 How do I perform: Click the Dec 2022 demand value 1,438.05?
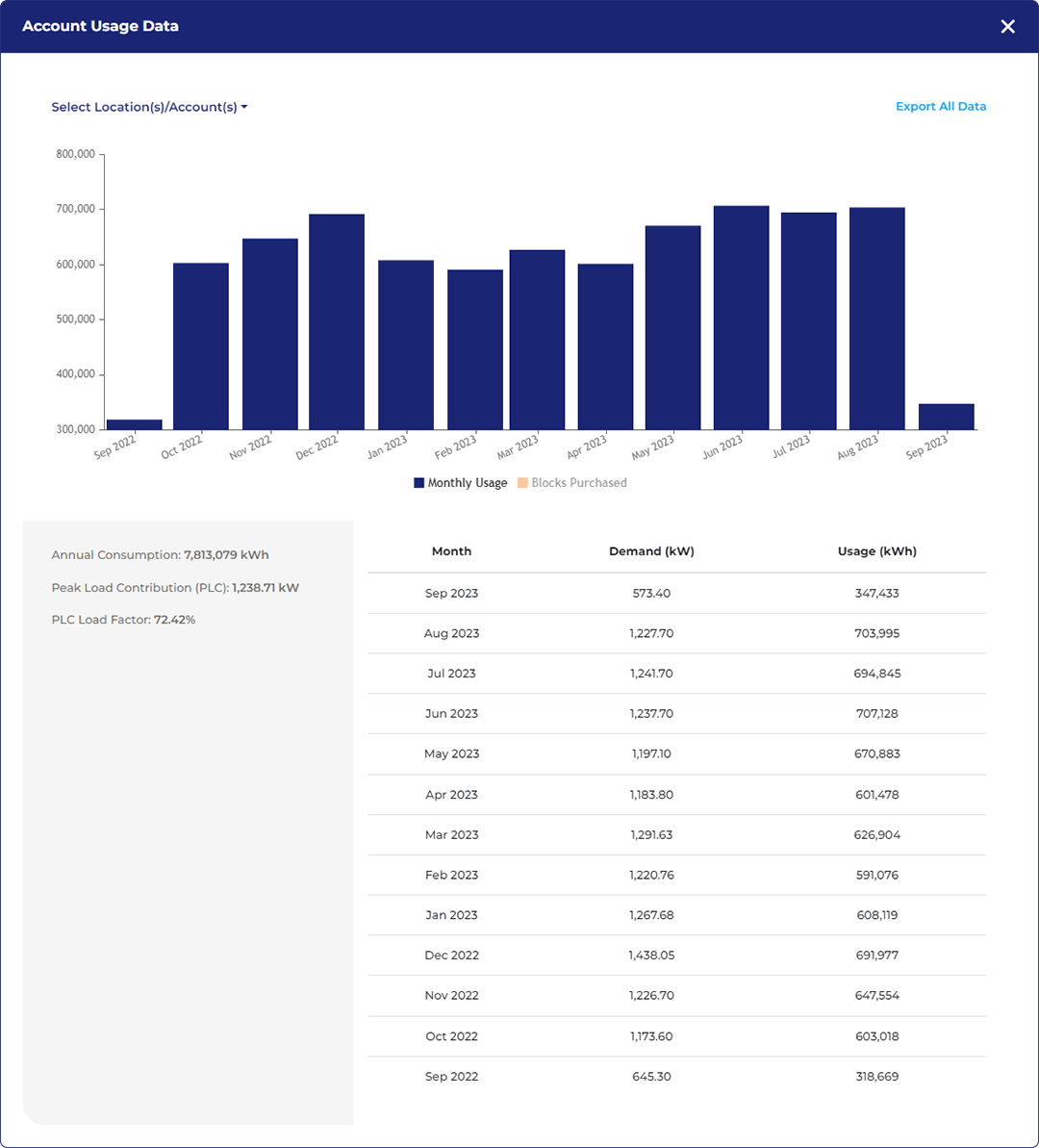651,956
